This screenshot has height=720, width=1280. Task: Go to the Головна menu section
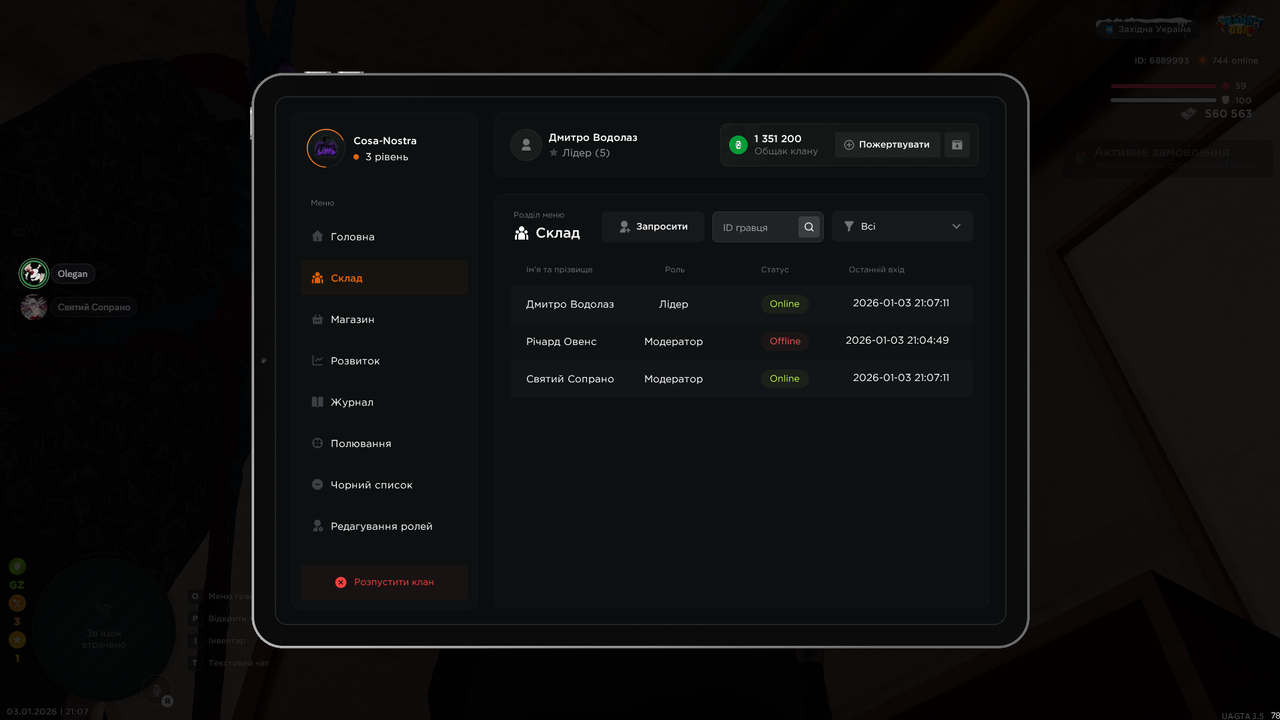click(x=384, y=237)
